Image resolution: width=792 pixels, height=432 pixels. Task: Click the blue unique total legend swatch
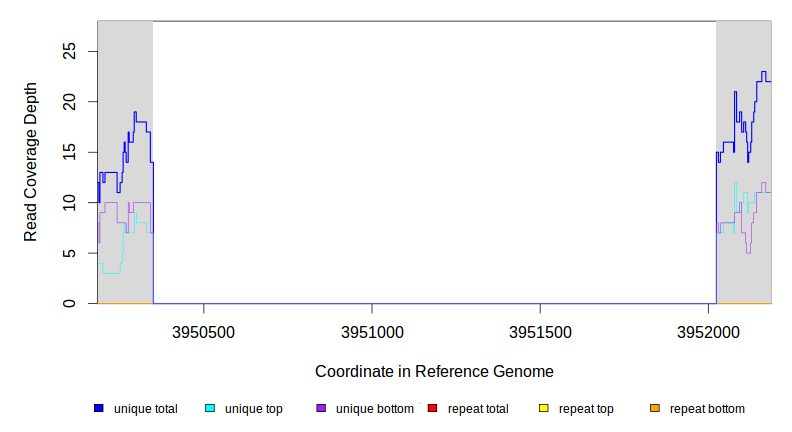tap(99, 409)
